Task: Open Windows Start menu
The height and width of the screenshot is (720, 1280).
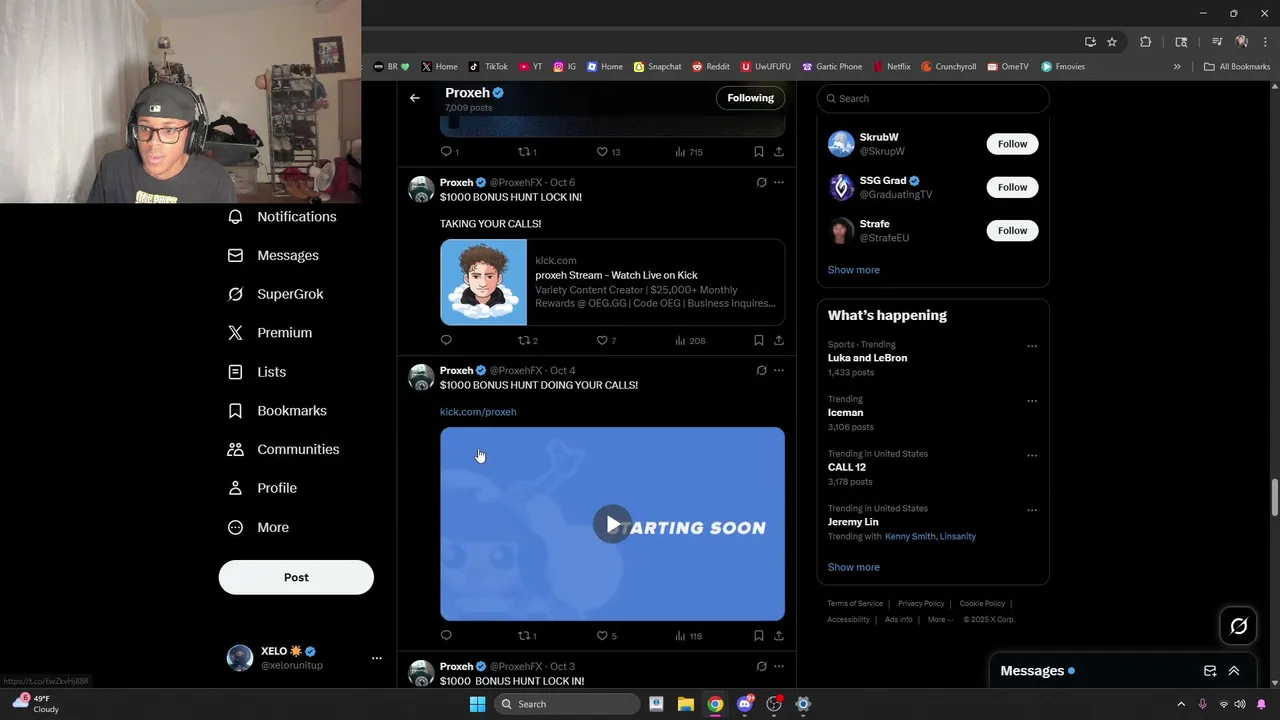Action: [477, 704]
